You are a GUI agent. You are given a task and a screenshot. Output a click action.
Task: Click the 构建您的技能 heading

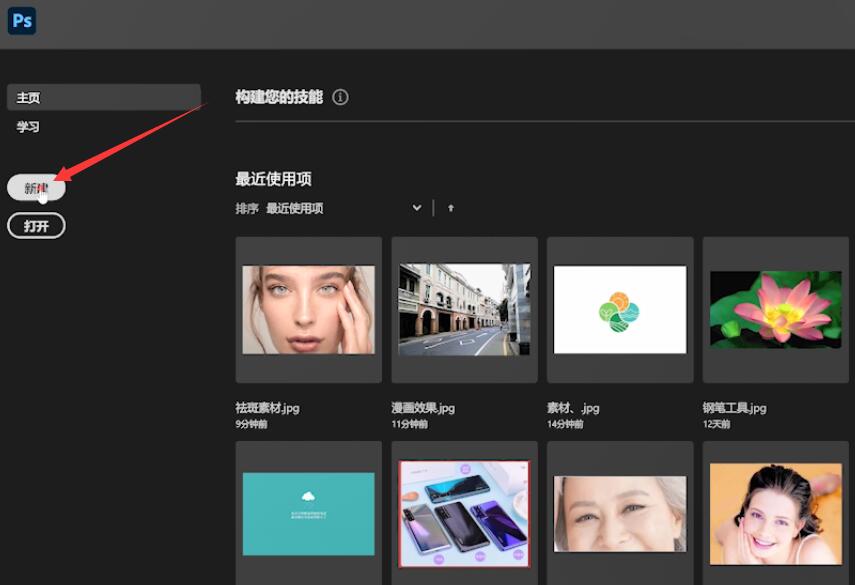coord(279,97)
